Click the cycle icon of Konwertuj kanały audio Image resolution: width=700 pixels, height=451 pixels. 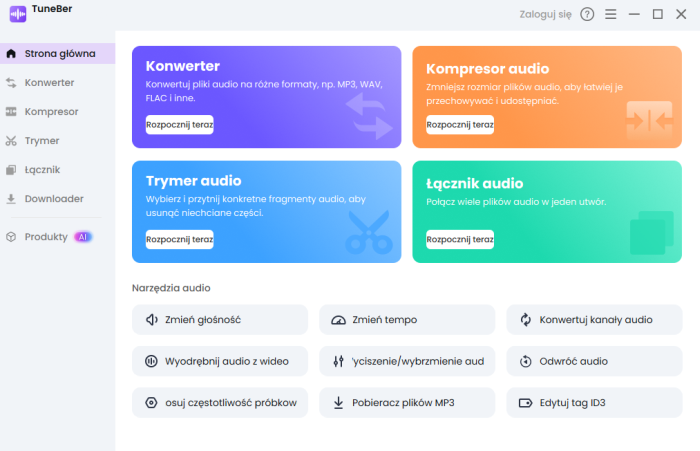click(526, 320)
